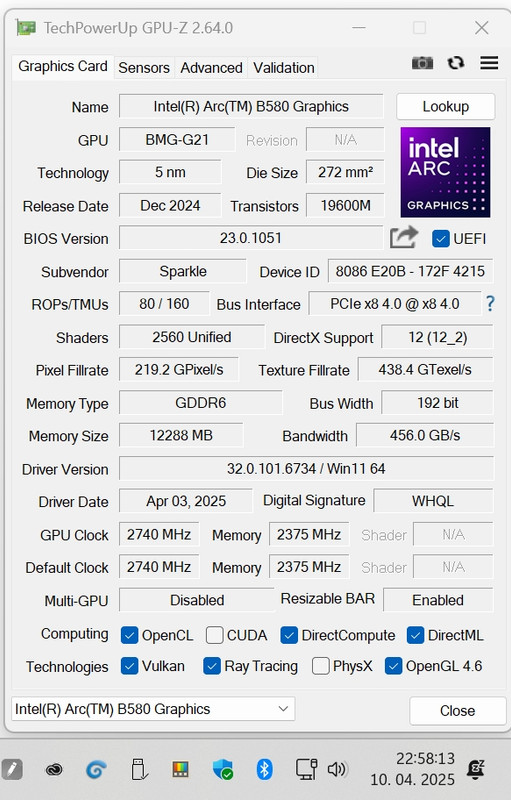The height and width of the screenshot is (800, 511).
Task: Click the Resizable BAR value Enabled
Action: pyautogui.click(x=438, y=600)
